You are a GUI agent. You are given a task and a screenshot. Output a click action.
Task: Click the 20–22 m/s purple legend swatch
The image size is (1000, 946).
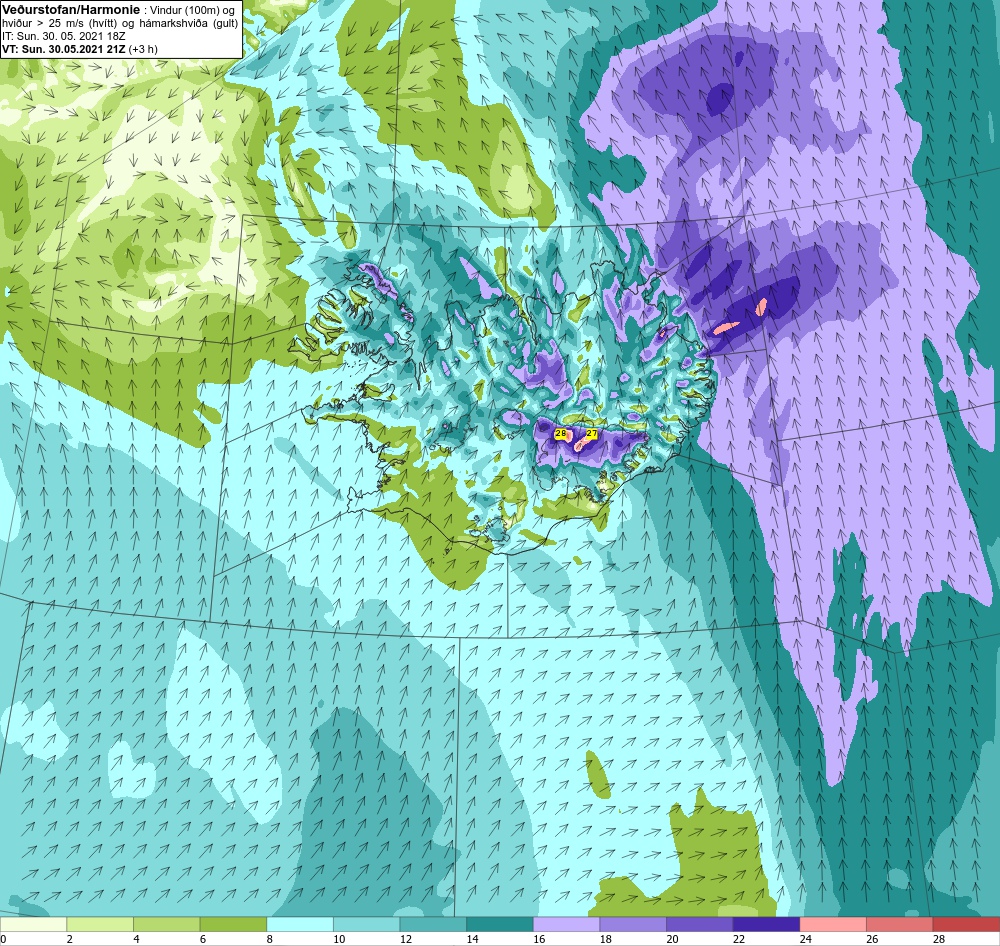pos(700,924)
